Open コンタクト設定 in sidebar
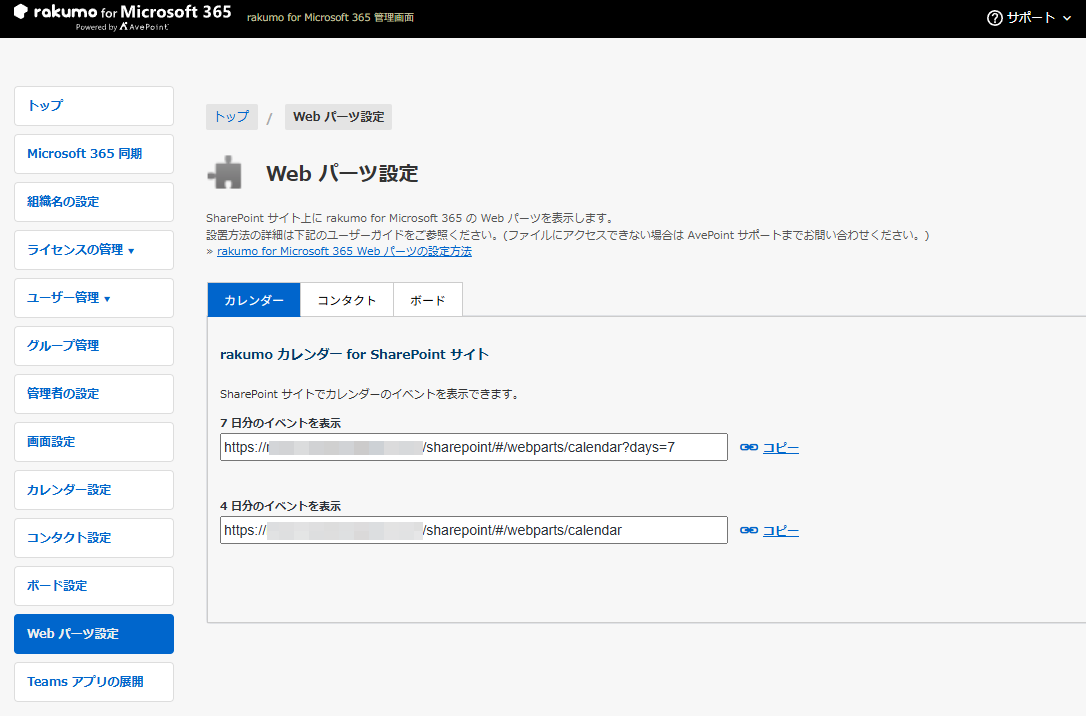 (x=94, y=537)
